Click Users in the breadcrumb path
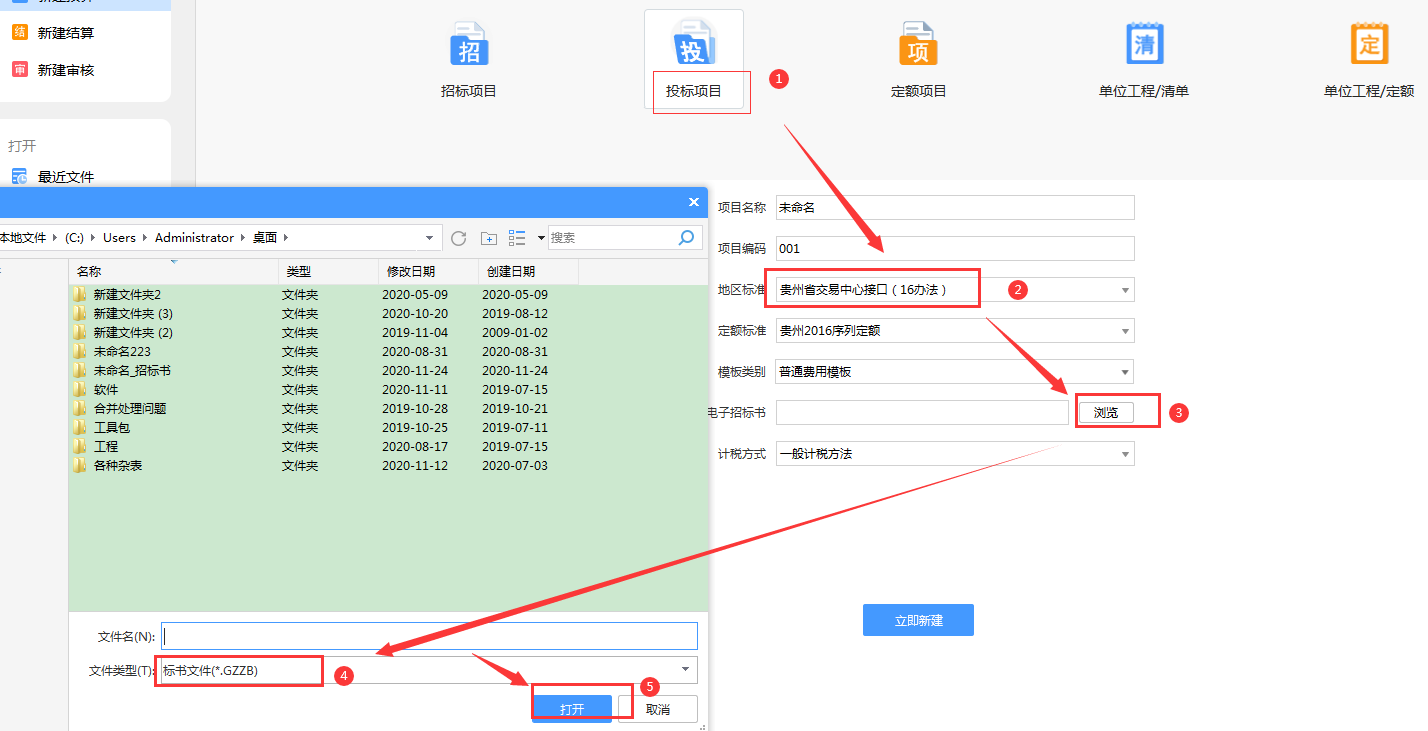The image size is (1428, 731). [x=119, y=238]
